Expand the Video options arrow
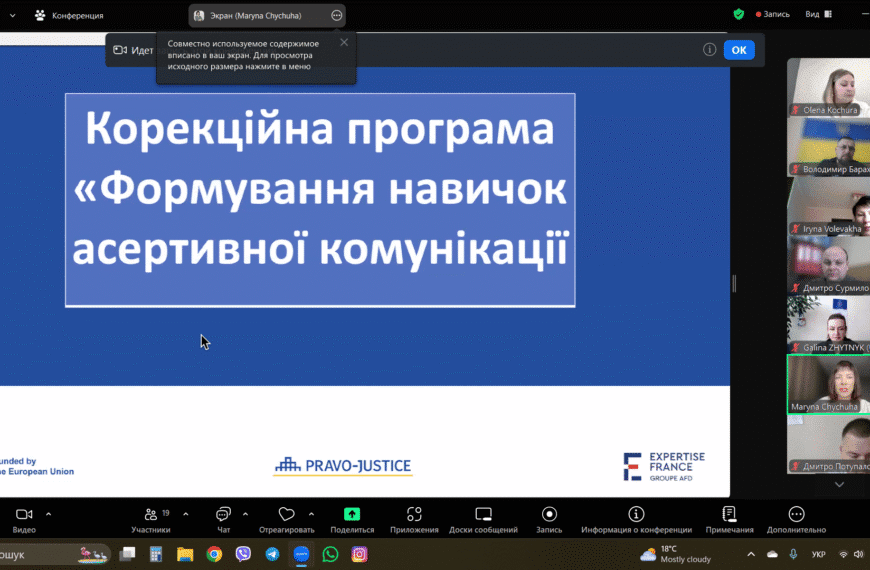Viewport: 870px width, 570px height. click(48, 514)
